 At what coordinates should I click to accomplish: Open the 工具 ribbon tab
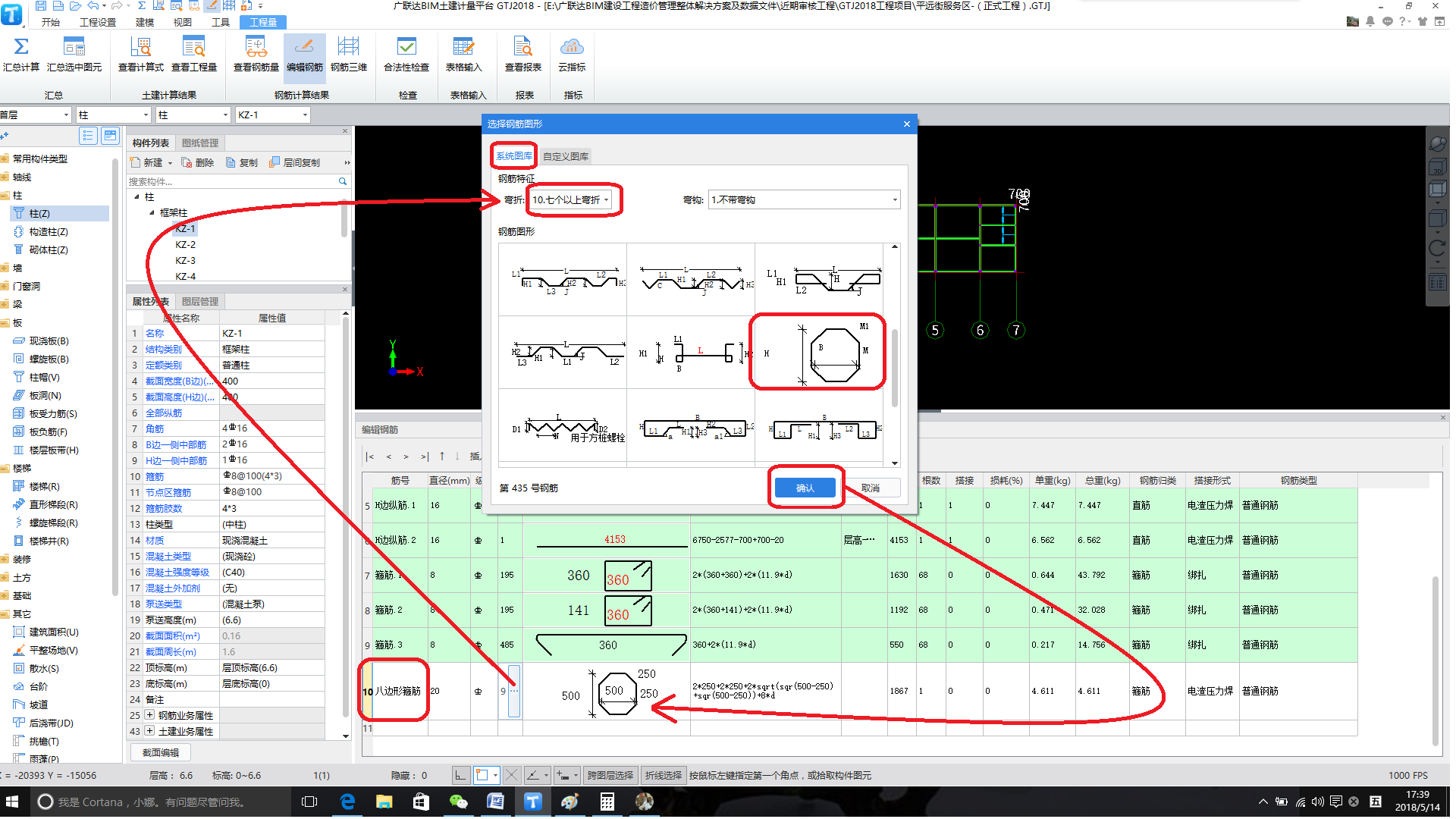pos(221,22)
